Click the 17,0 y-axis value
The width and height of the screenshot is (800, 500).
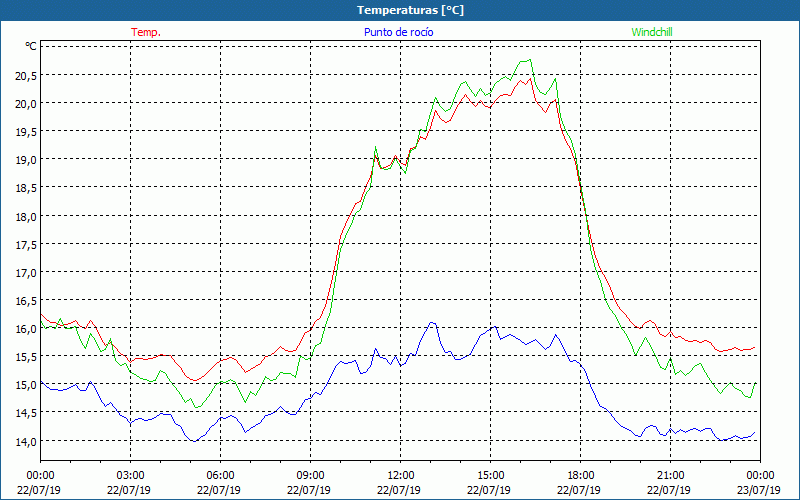[26, 272]
